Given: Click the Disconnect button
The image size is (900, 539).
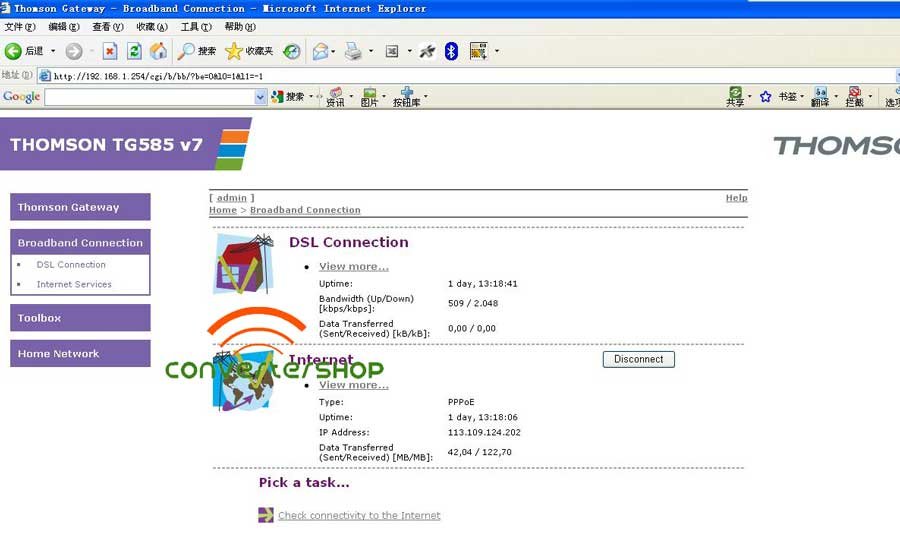Looking at the screenshot, I should (x=638, y=359).
